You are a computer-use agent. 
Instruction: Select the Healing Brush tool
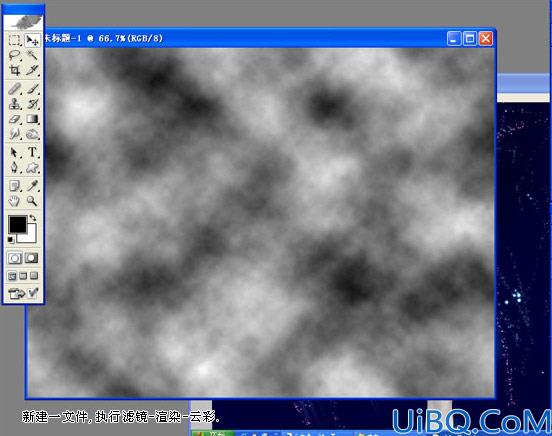tap(14, 89)
